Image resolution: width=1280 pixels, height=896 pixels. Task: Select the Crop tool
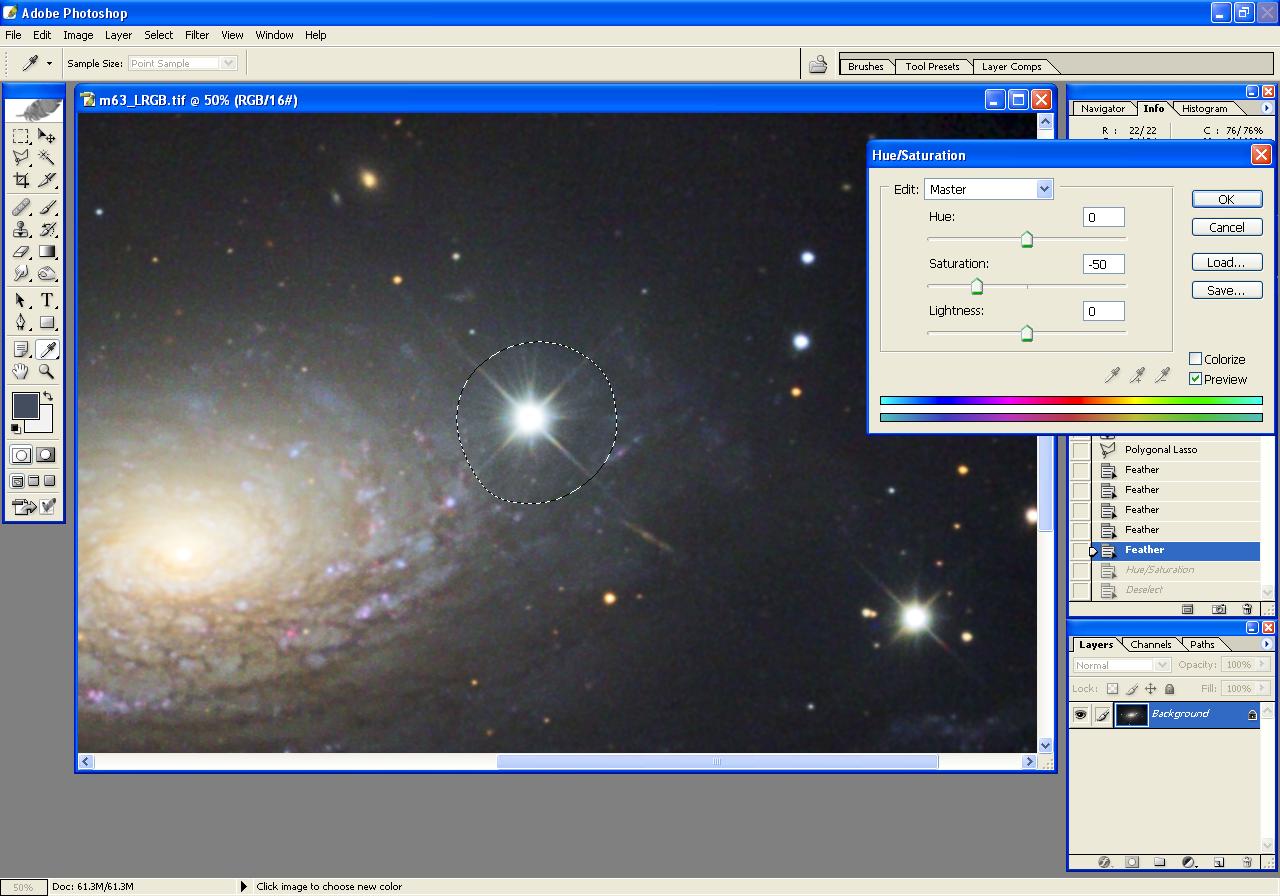(21, 181)
